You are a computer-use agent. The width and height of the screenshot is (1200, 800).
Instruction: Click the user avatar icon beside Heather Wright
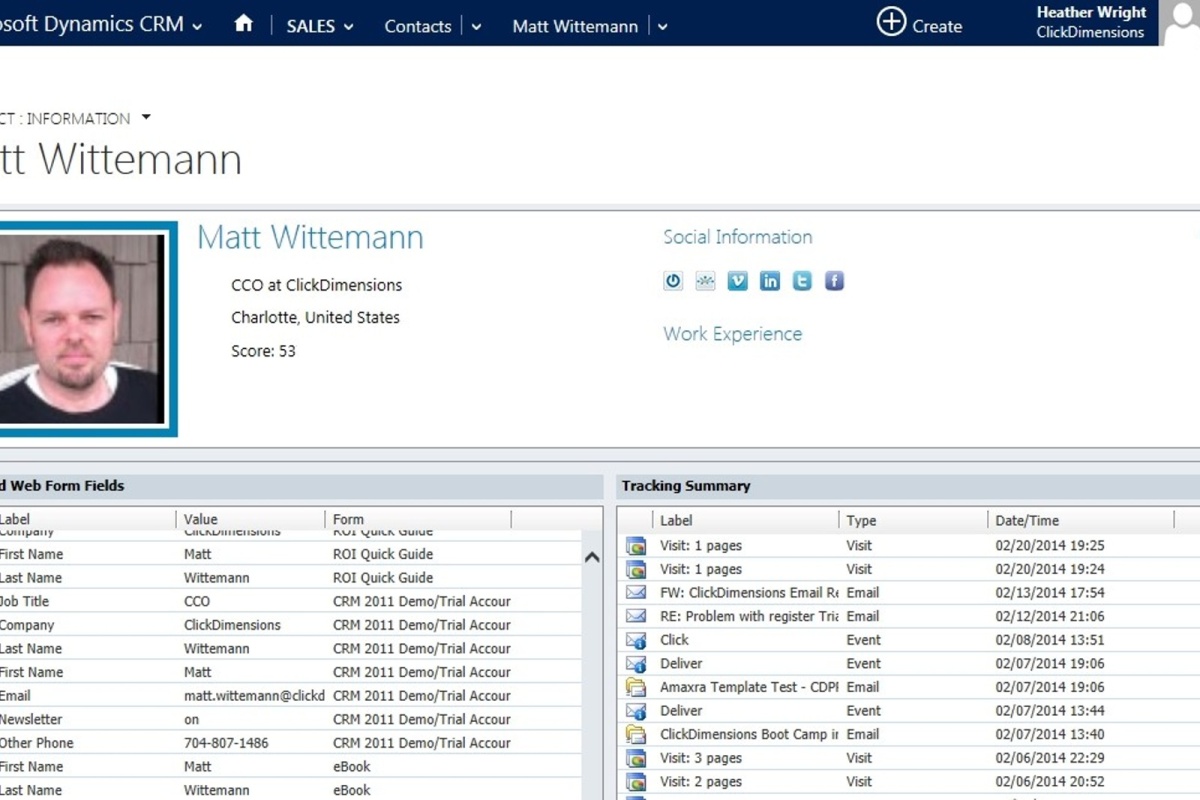[1180, 22]
